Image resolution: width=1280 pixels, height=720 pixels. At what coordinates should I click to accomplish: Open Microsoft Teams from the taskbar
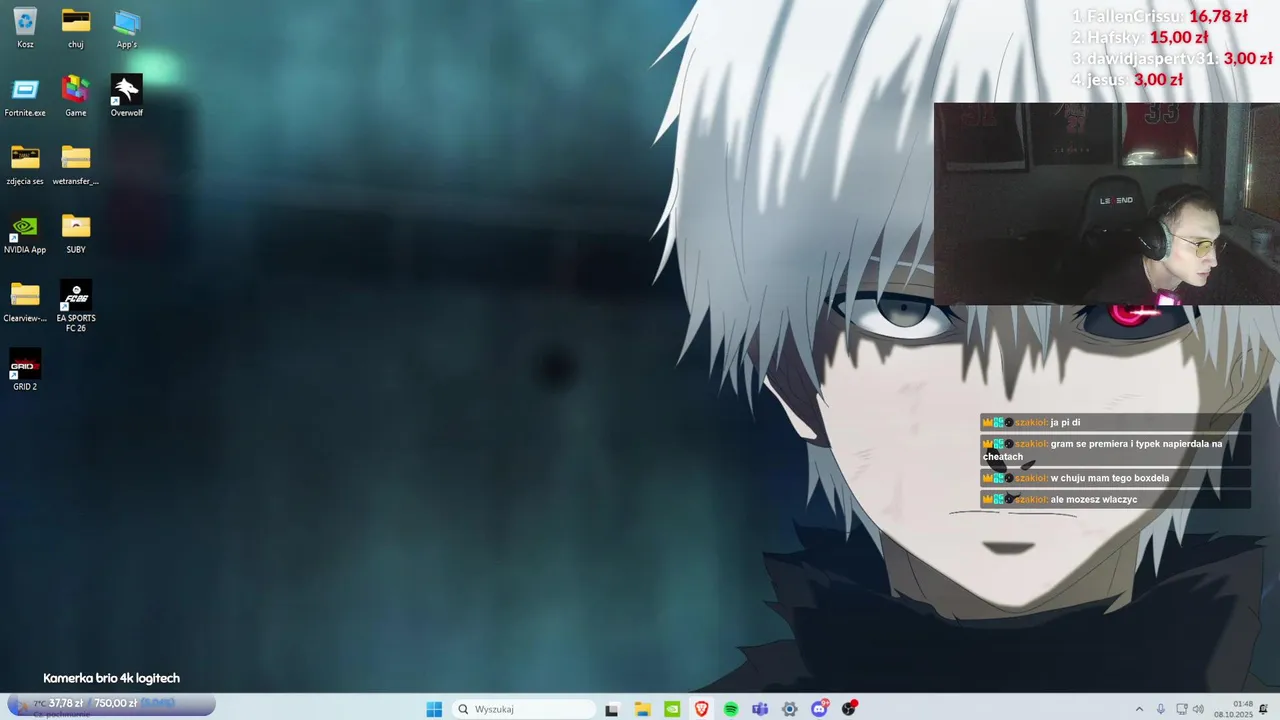[760, 709]
